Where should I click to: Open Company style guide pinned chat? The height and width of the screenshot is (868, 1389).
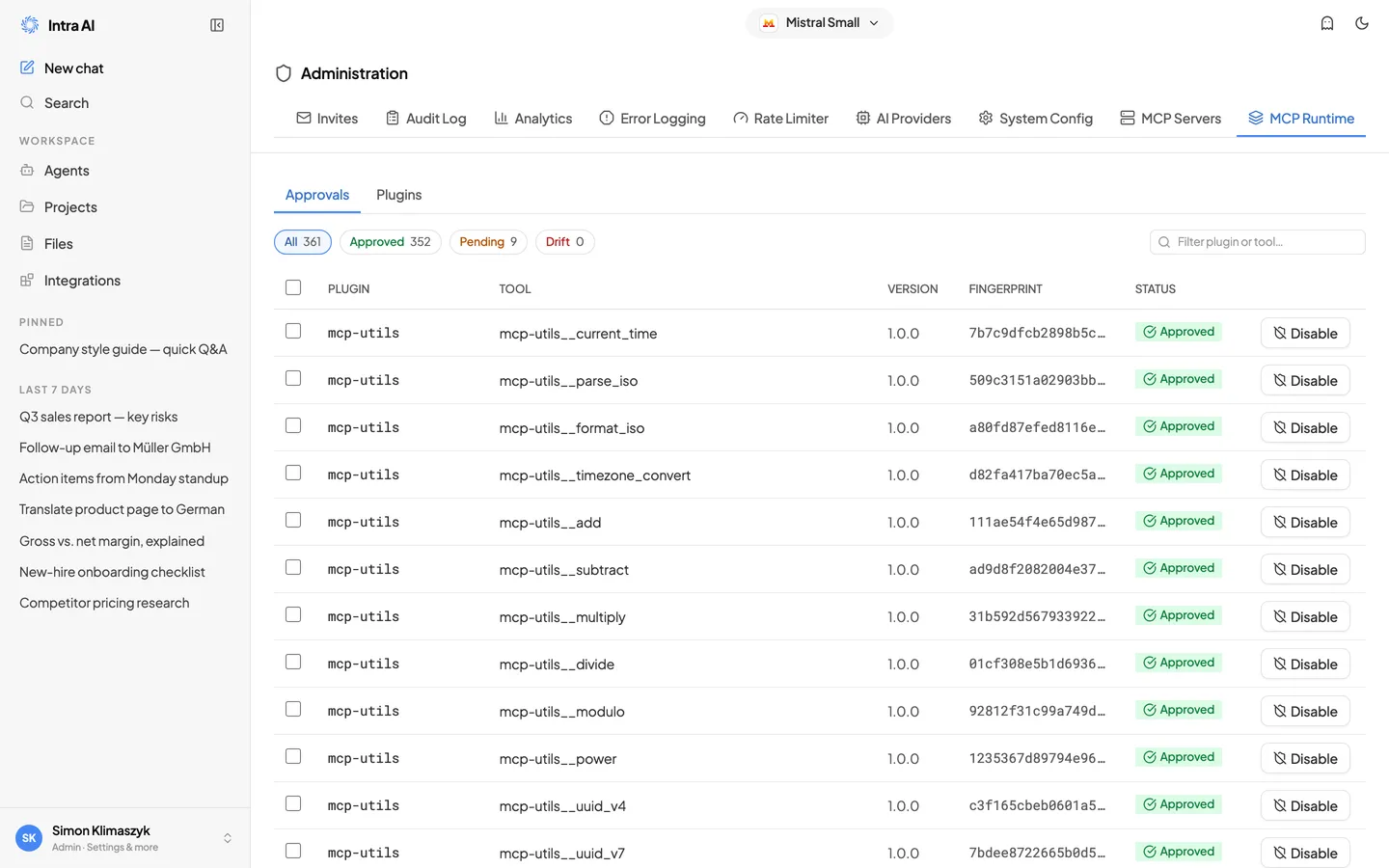point(123,349)
